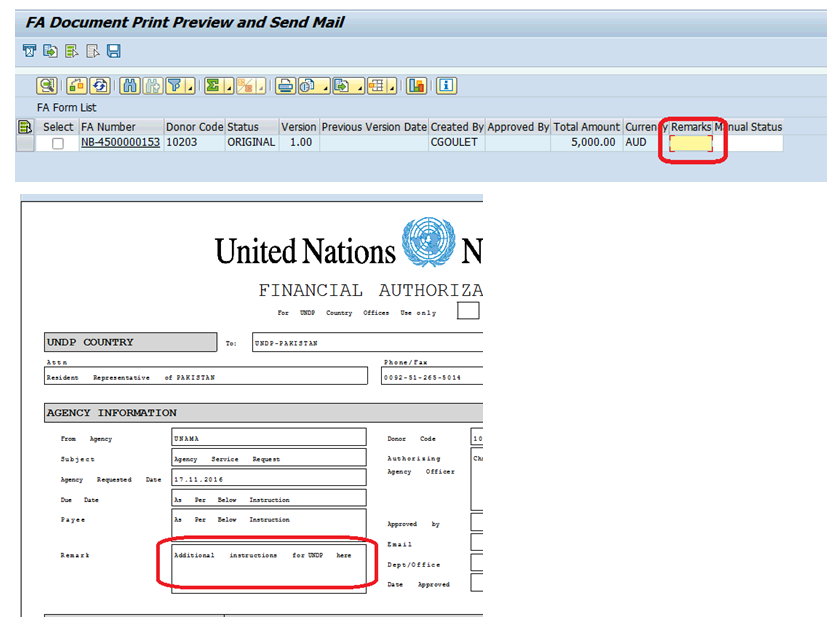
Task: Check the UNDP Country Offices Use only box
Action: tap(468, 310)
